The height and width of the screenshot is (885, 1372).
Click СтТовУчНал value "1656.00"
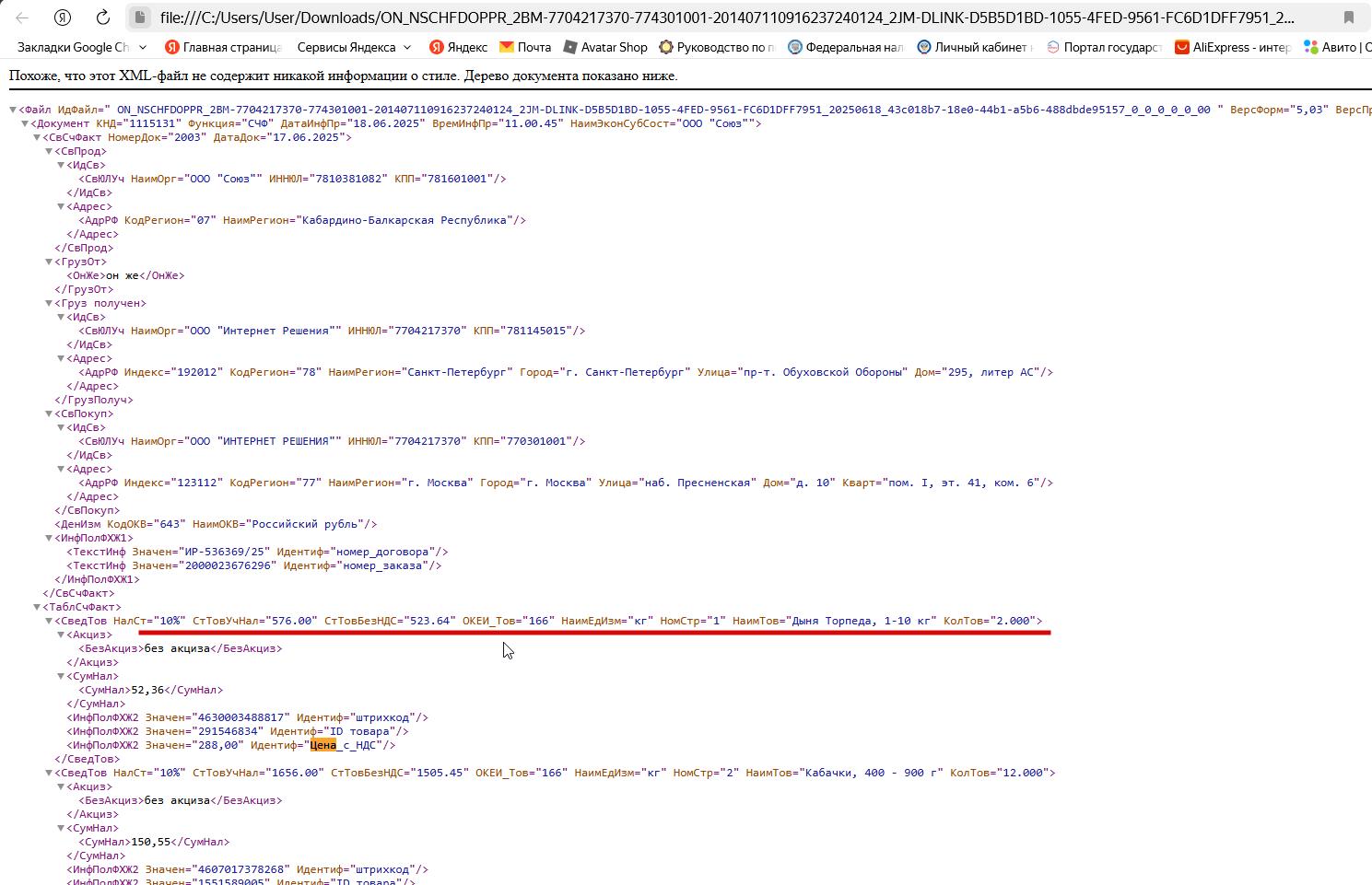click(298, 773)
